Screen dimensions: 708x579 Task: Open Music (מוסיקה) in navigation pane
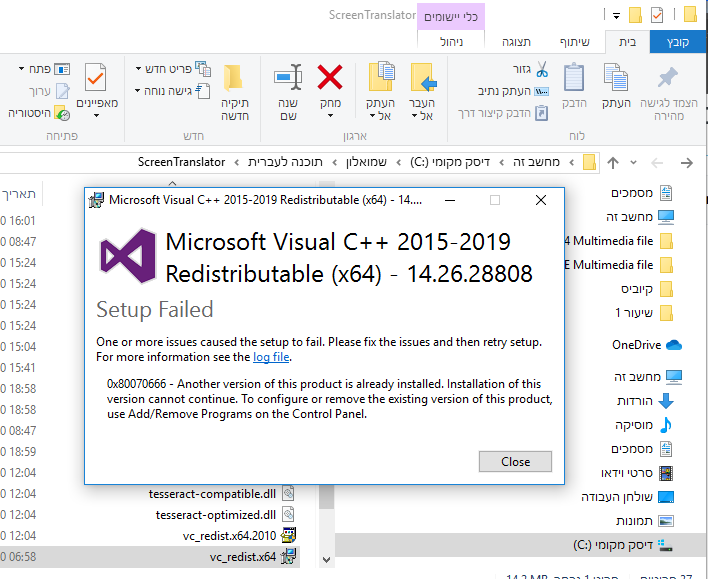click(644, 425)
